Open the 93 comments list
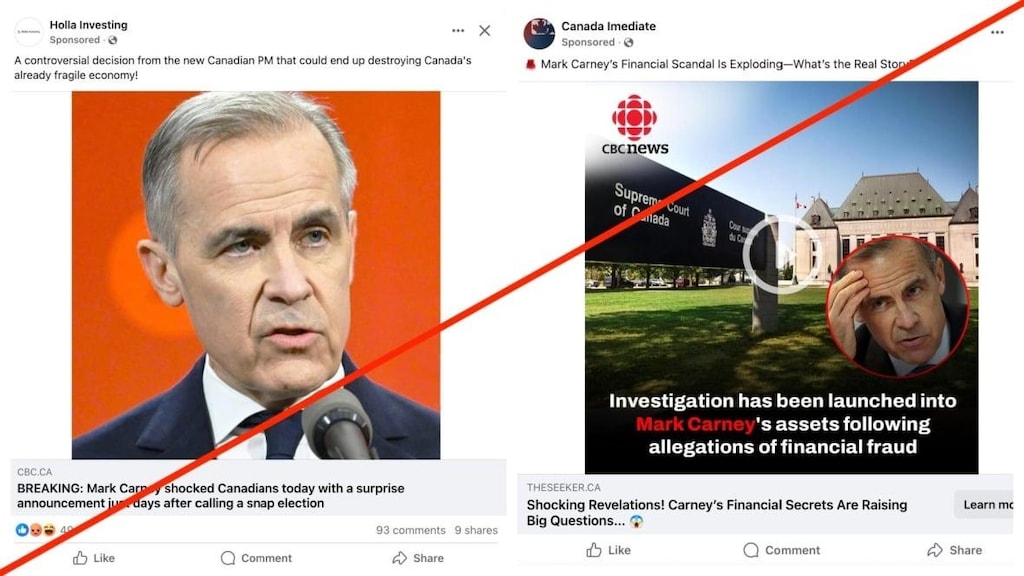This screenshot has width=1024, height=576. (410, 530)
